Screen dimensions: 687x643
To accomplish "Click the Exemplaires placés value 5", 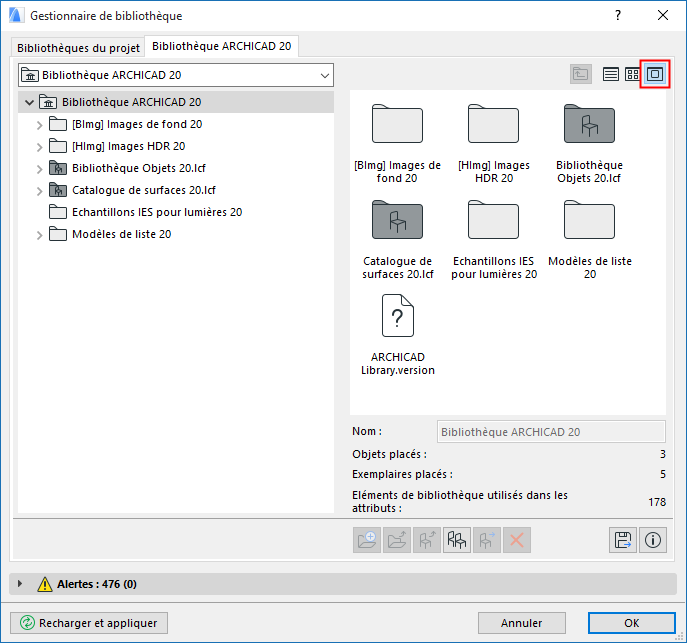I will [x=662, y=474].
